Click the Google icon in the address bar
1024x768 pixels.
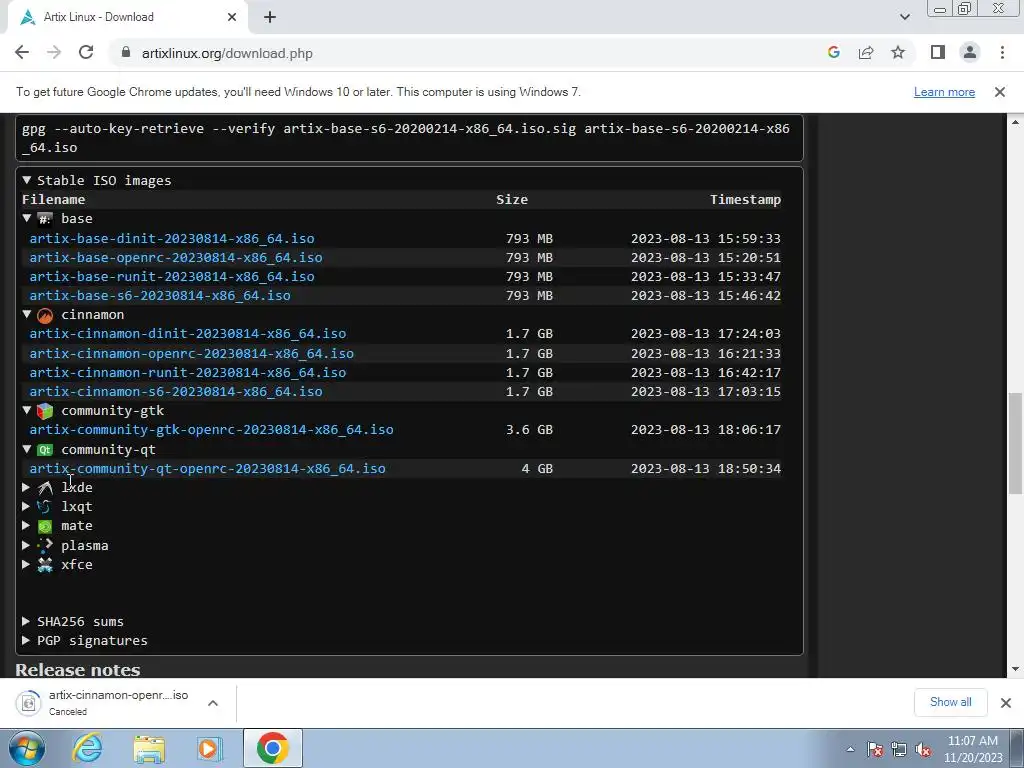(x=833, y=53)
